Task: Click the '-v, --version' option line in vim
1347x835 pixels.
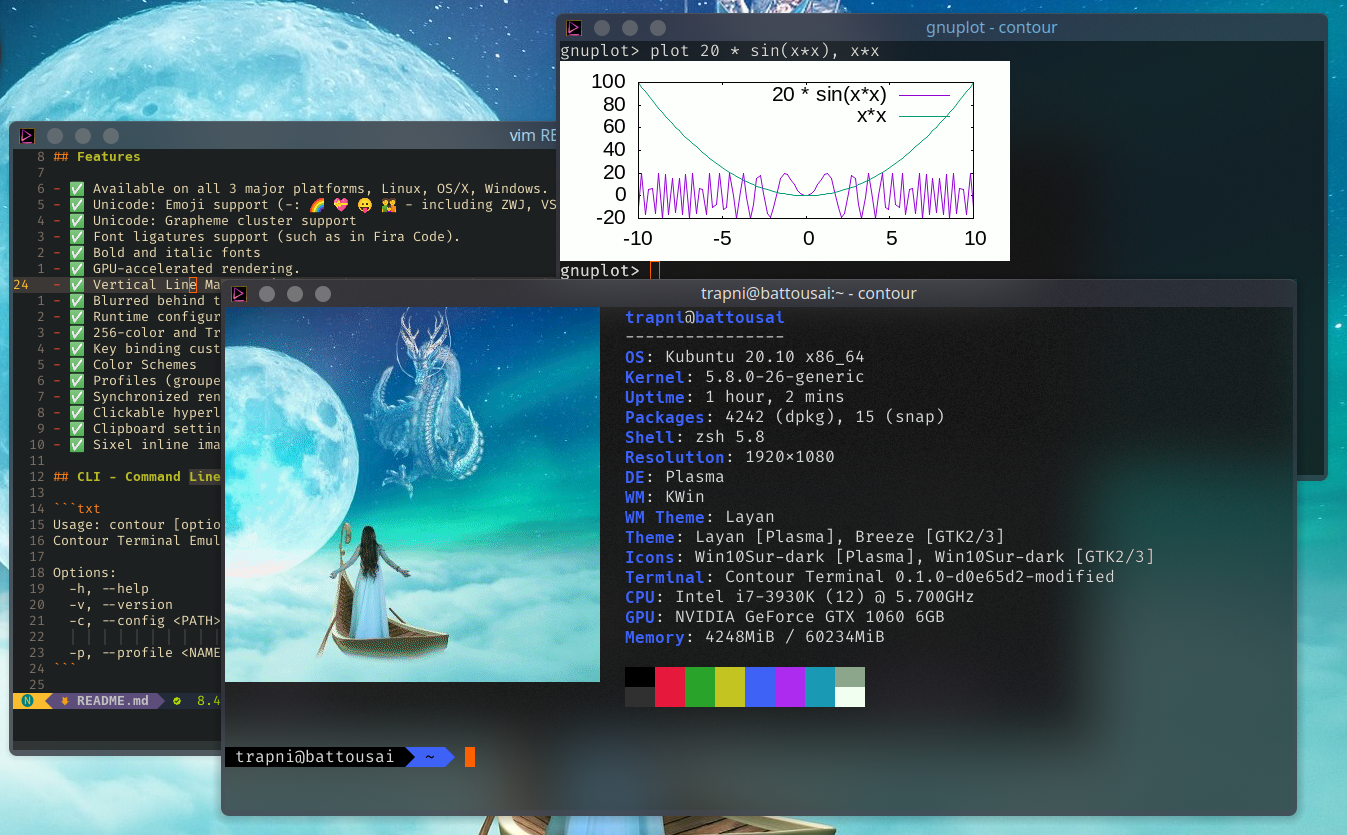Action: [121, 605]
